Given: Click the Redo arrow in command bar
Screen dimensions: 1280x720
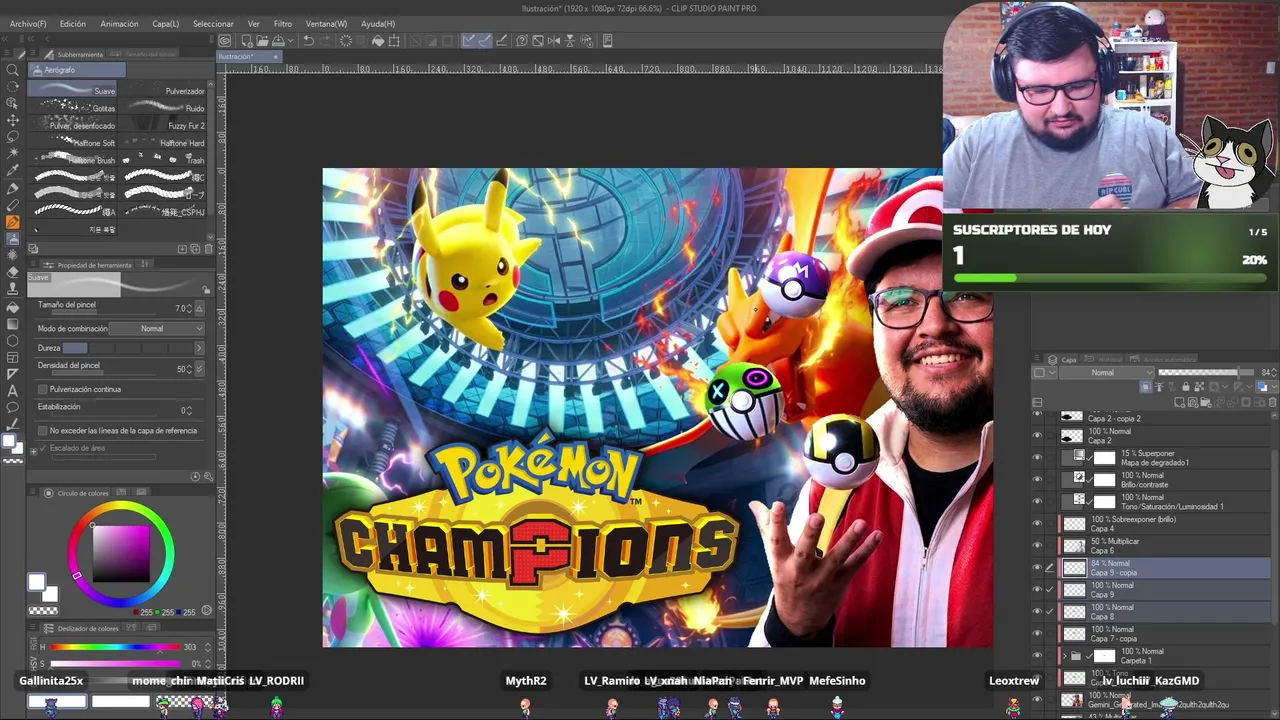Looking at the screenshot, I should (326, 41).
